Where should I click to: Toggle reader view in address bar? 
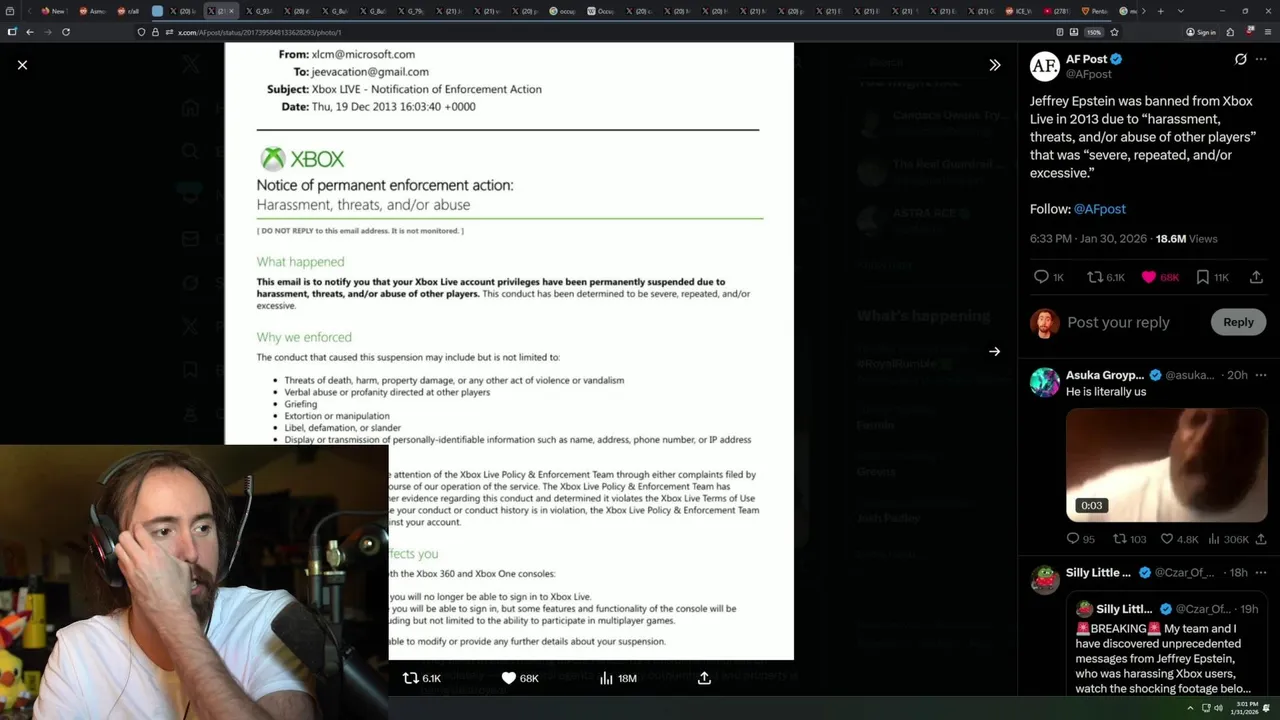point(1060,32)
